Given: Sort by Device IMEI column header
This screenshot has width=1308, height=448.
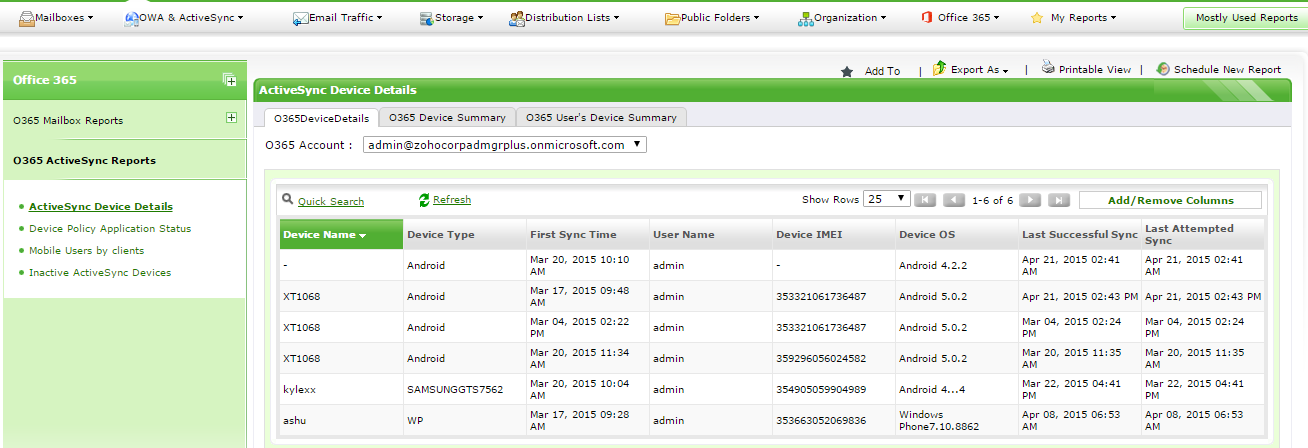Looking at the screenshot, I should pos(833,235).
